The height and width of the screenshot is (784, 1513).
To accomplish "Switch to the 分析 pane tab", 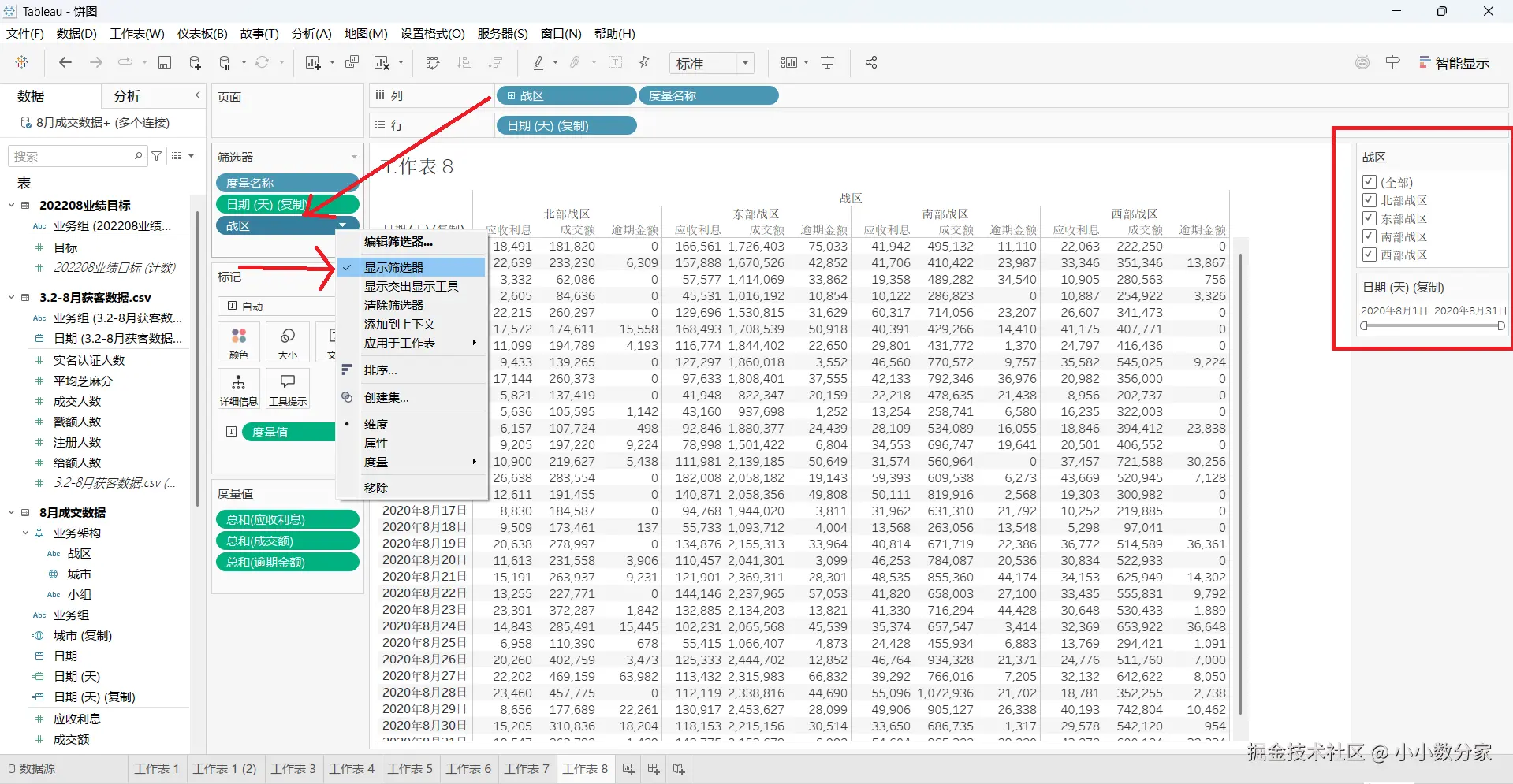I will [127, 96].
